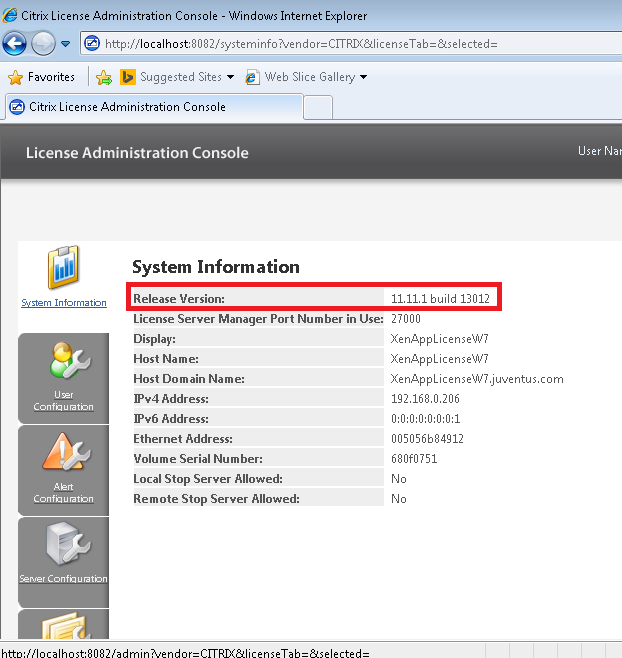Click the Internet Explorer logo in title bar
Screen dimensions: 622x658
coord(10,15)
